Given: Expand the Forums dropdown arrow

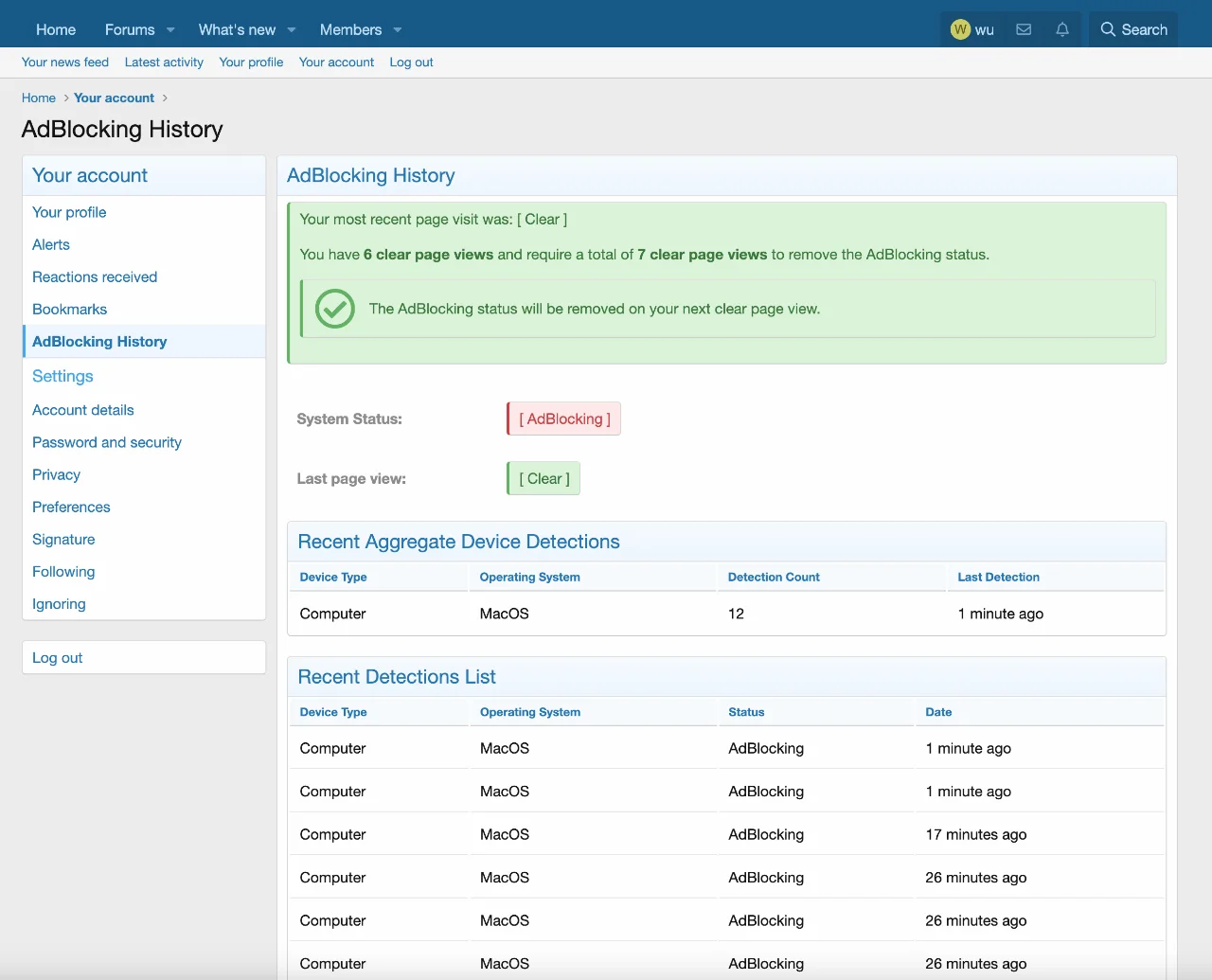Looking at the screenshot, I should (170, 29).
